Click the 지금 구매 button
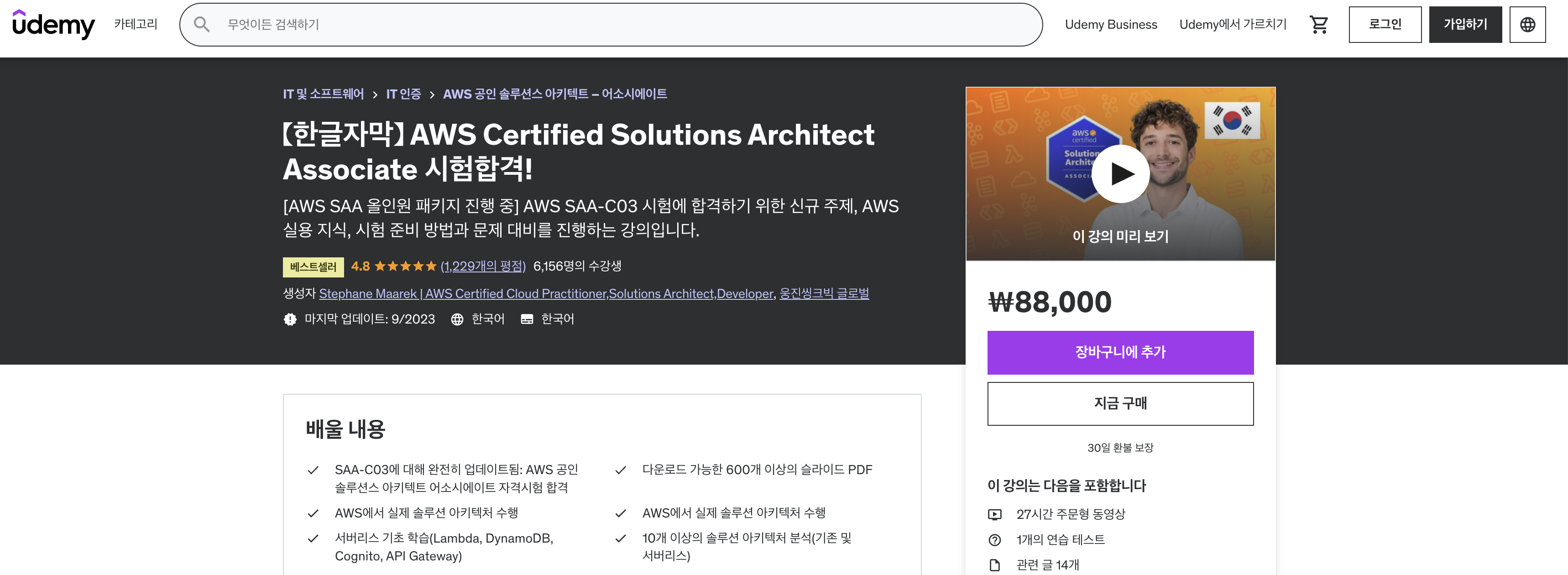The height and width of the screenshot is (575, 1568). pyautogui.click(x=1120, y=403)
